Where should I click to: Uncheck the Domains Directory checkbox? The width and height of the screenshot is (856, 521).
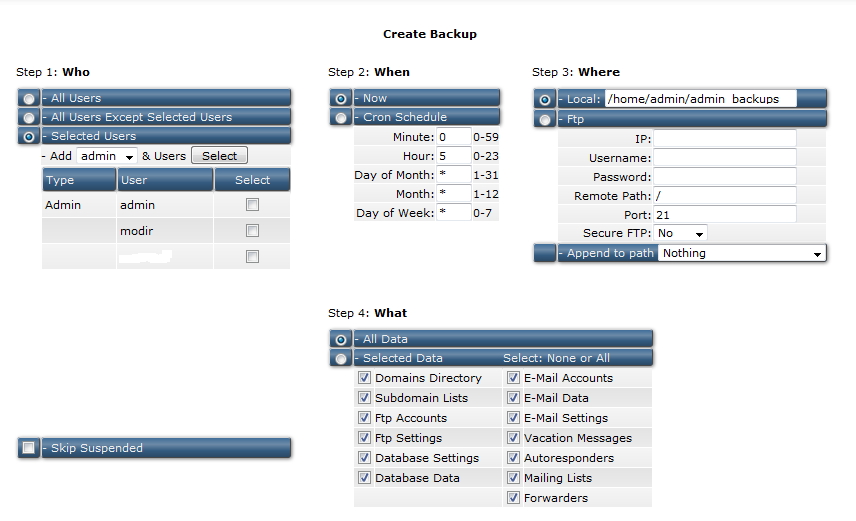pyautogui.click(x=365, y=378)
